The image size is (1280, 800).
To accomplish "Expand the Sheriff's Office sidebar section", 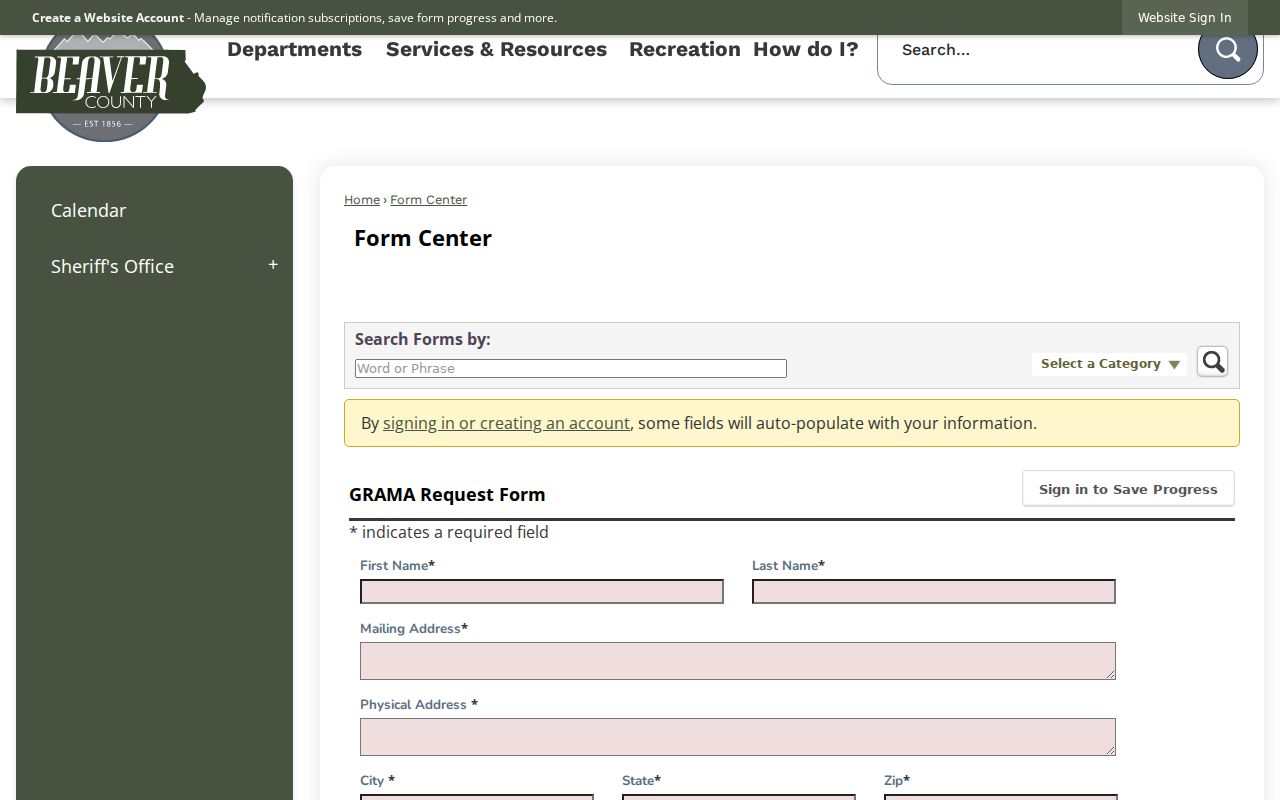I will (x=273, y=266).
